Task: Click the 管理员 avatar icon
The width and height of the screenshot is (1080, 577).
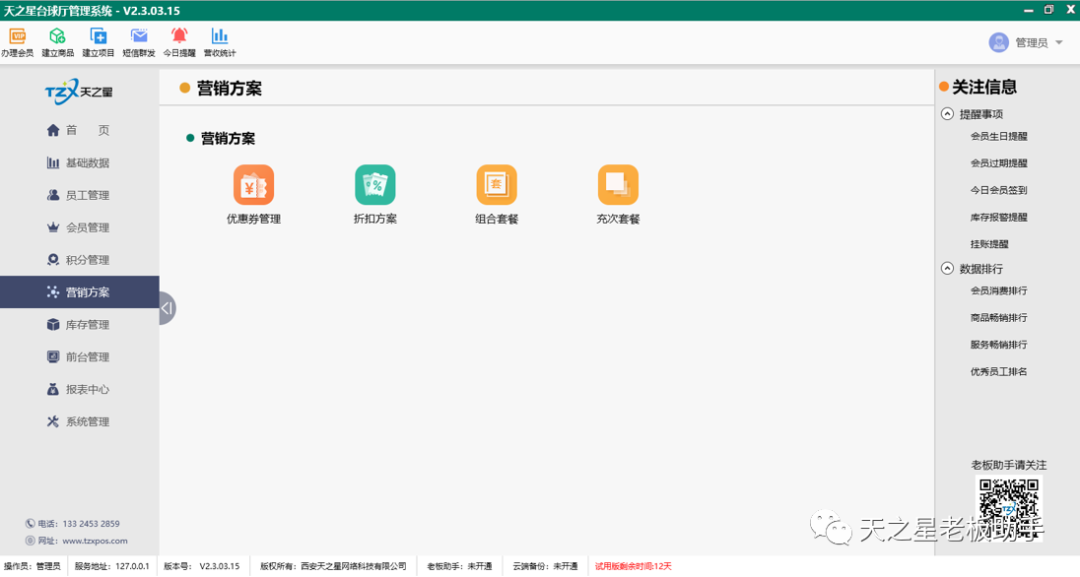Action: 998,43
